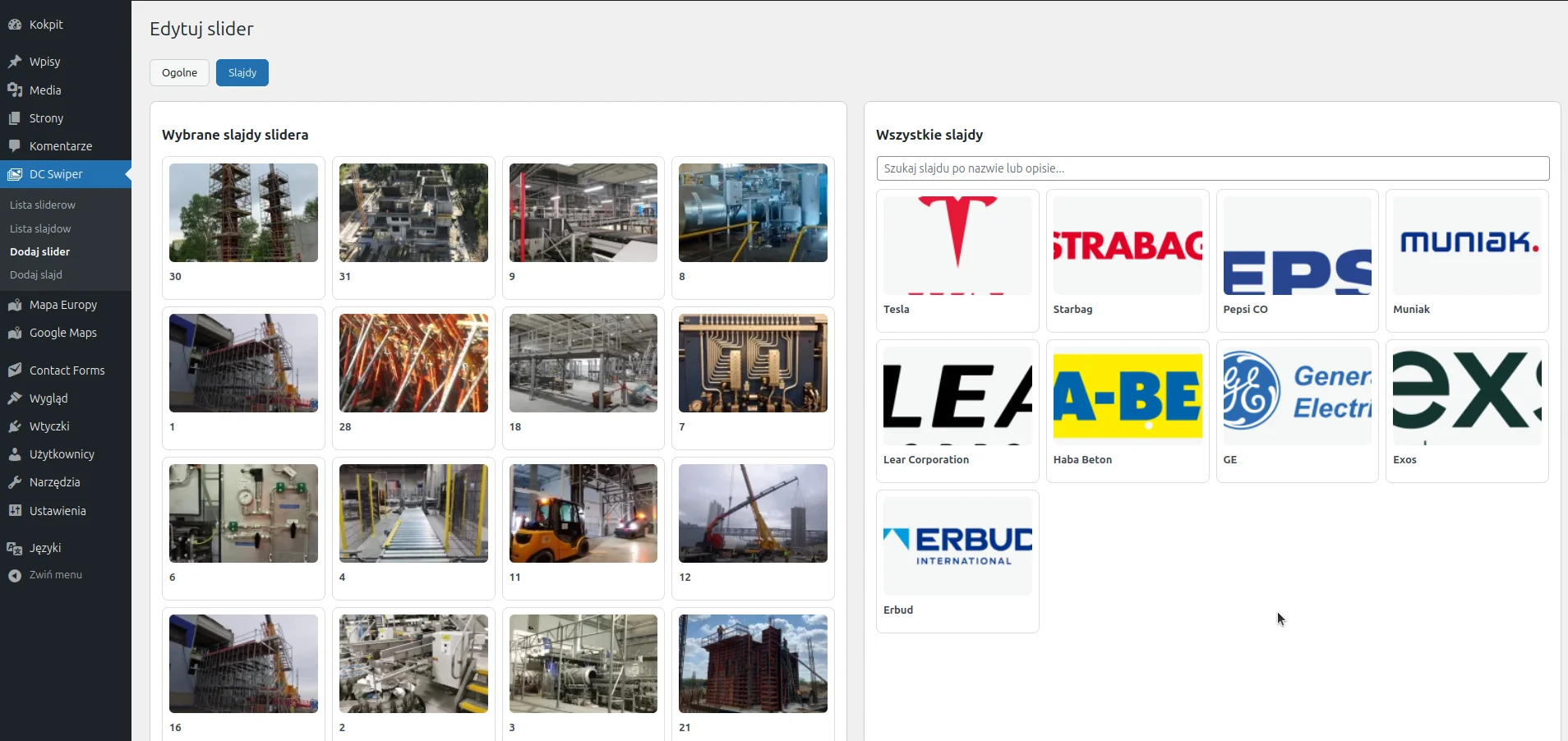Select the Exos slide card
Image resolution: width=1568 pixels, height=741 pixels.
coord(1468,411)
